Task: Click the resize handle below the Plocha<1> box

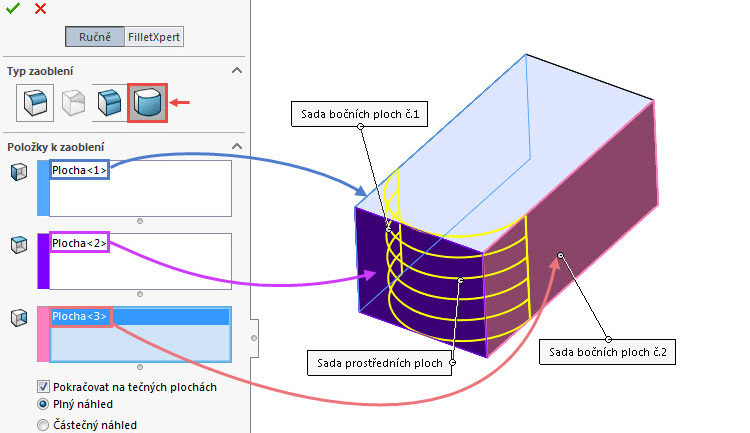Action: (x=140, y=221)
